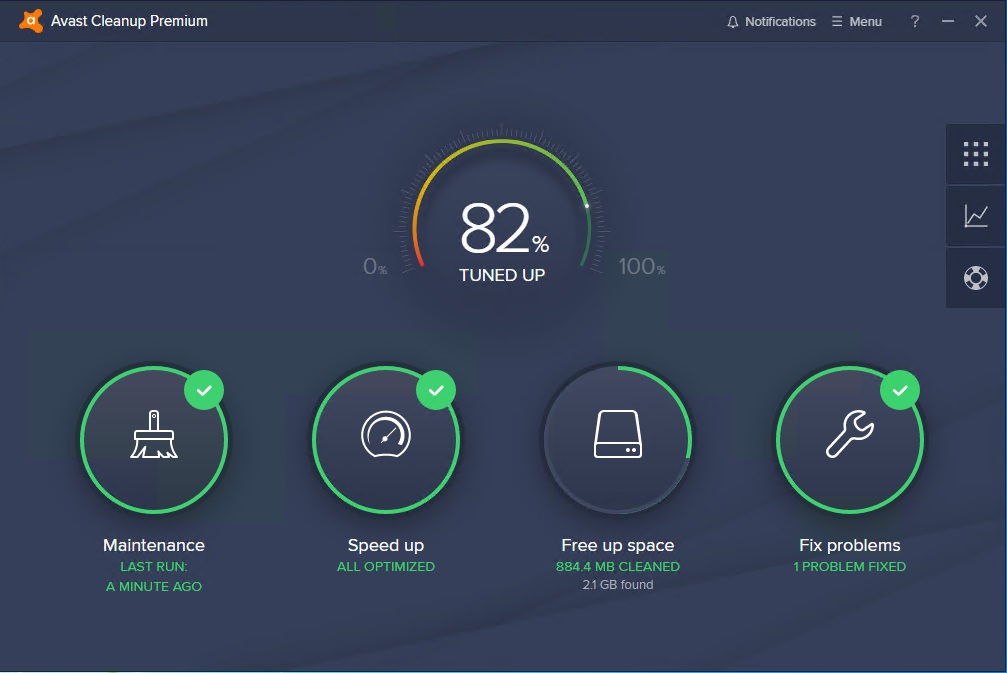Viewport: 1007px width, 673px height.
Task: Click the 'ALL OPTIMIZED' status text
Action: click(385, 566)
